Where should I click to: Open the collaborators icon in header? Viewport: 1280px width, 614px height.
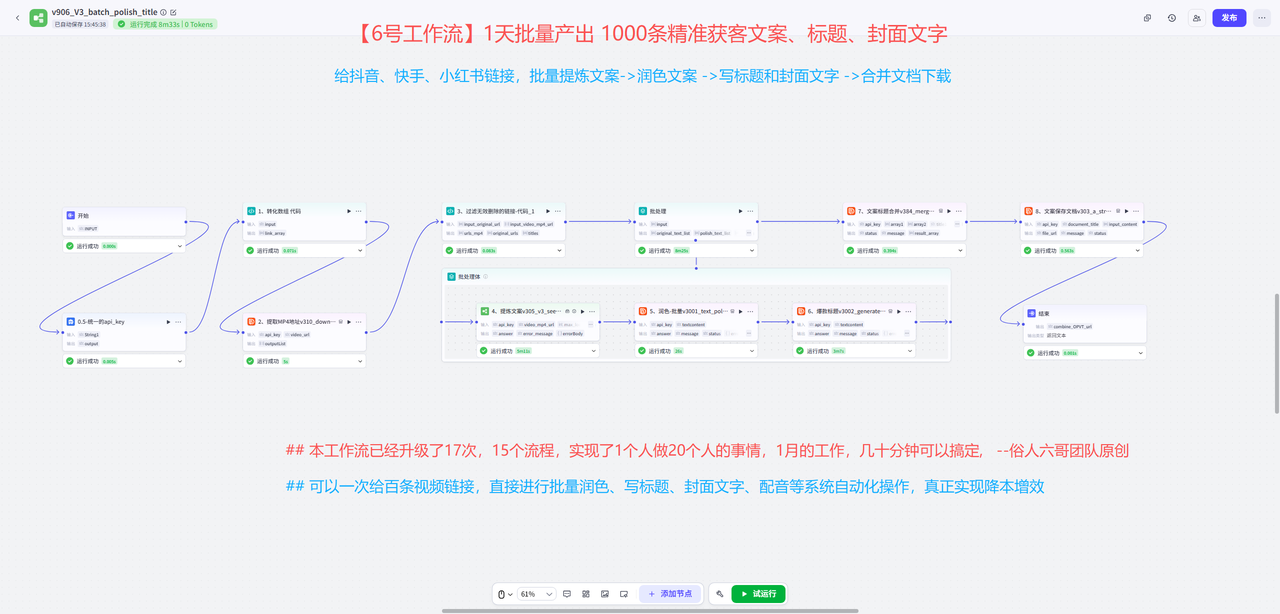(1196, 18)
